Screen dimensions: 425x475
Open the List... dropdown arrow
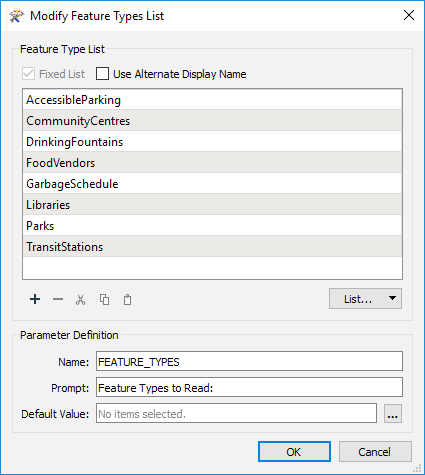click(x=392, y=298)
